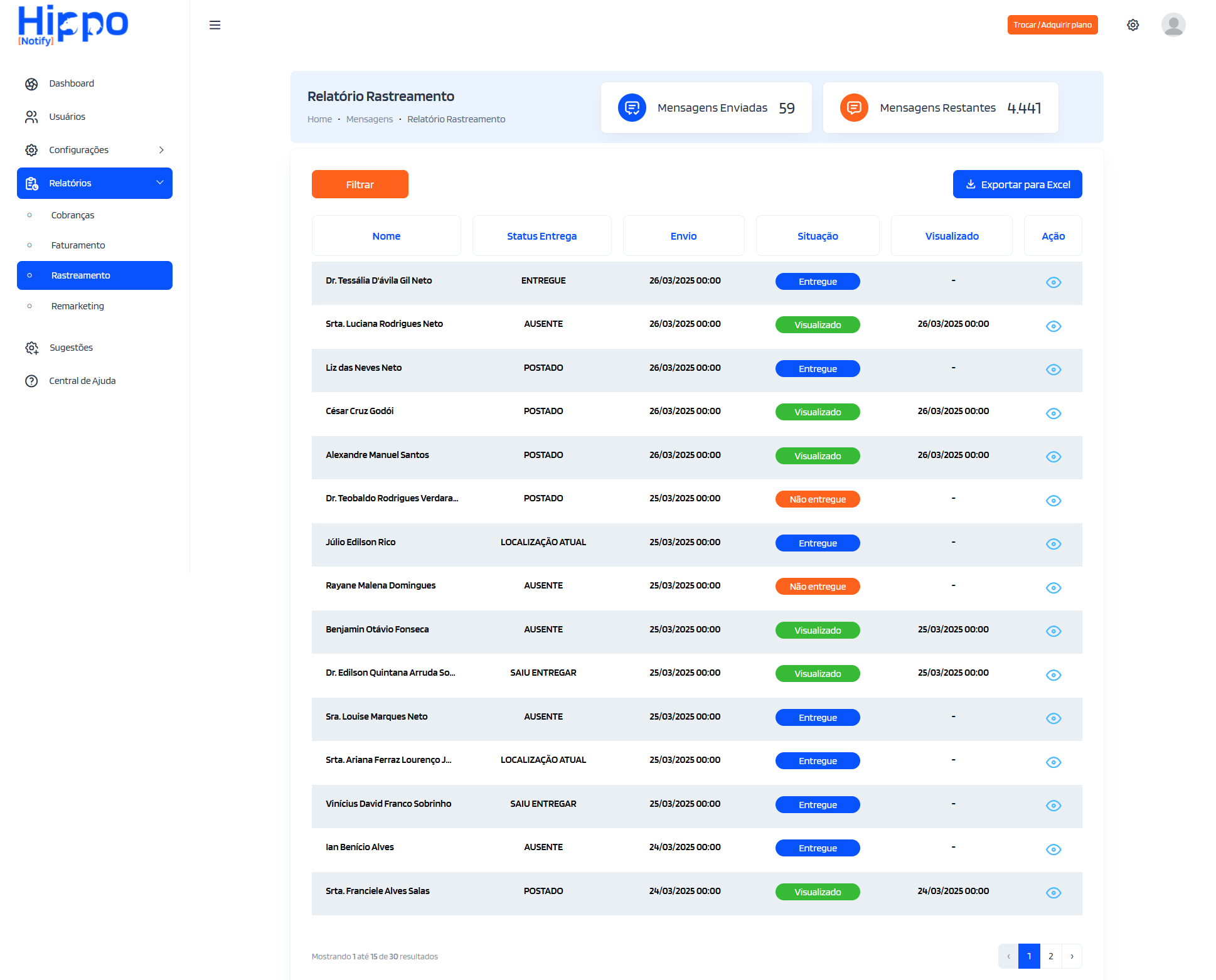Select the Usuários sidebar icon
The image size is (1216, 980).
click(x=31, y=116)
